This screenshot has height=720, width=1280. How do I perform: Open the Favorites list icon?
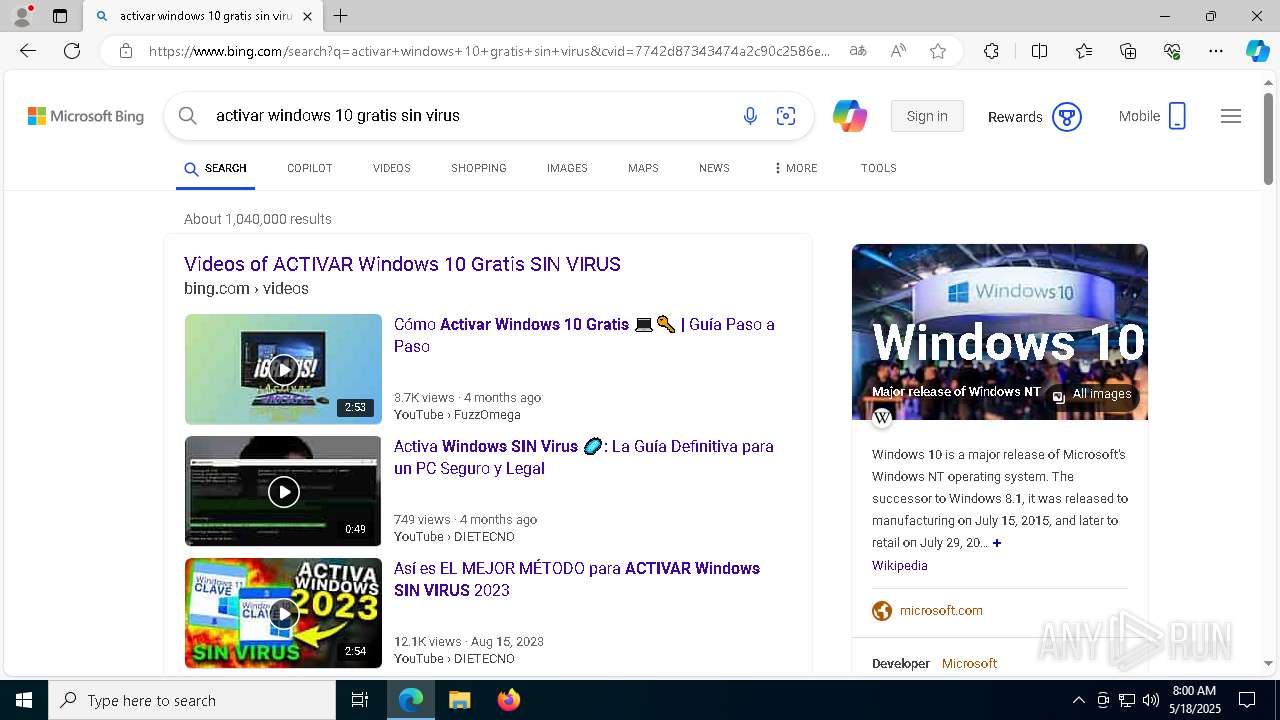(1084, 51)
